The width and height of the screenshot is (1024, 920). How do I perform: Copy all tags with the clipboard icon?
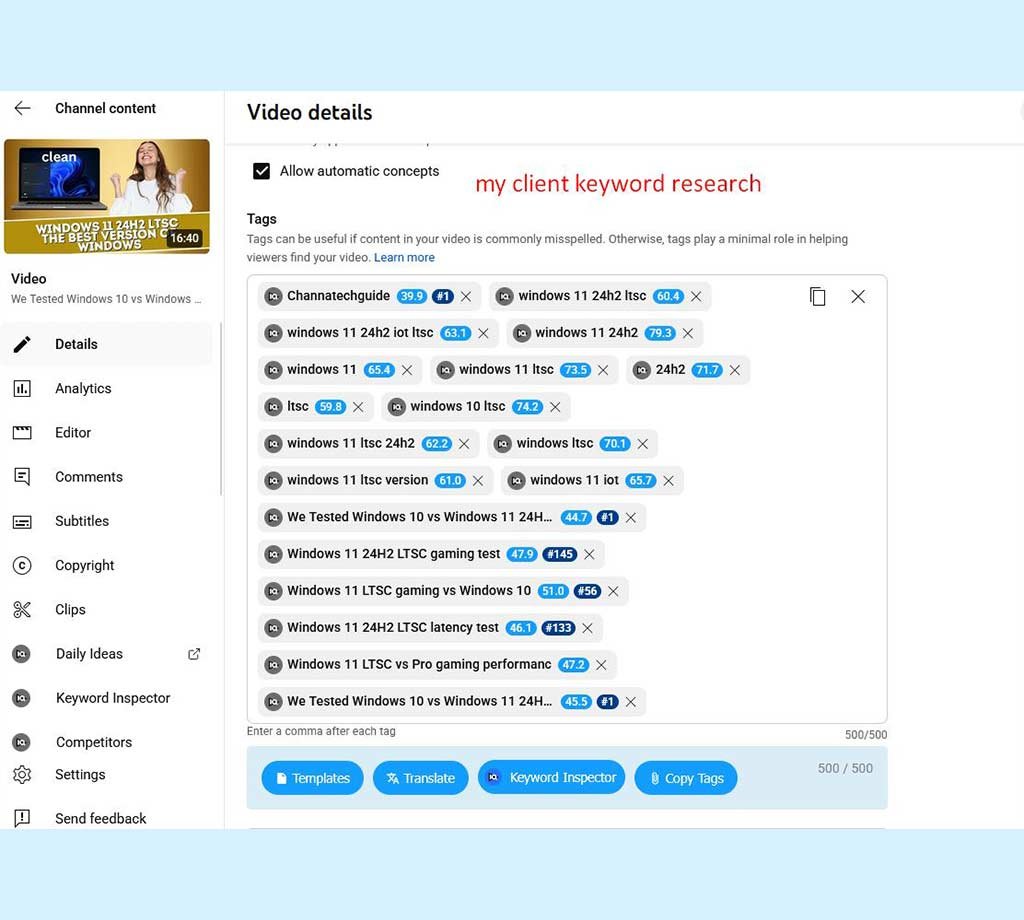(818, 296)
